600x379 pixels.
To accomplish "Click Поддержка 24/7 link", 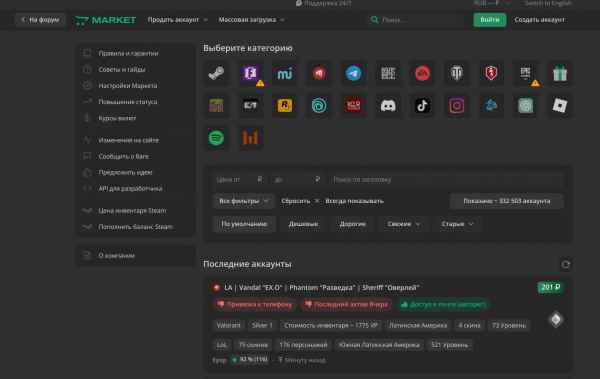I will tap(323, 3).
